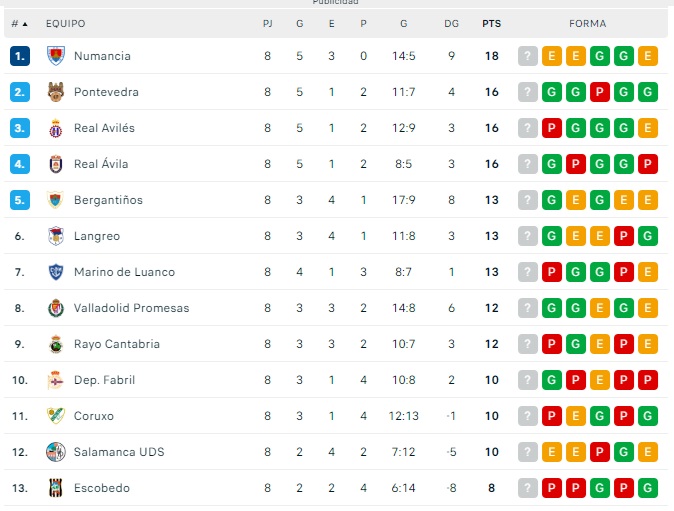Click the Pontevedra team crest icon
Viewport: 674px width, 511px height.
55,92
